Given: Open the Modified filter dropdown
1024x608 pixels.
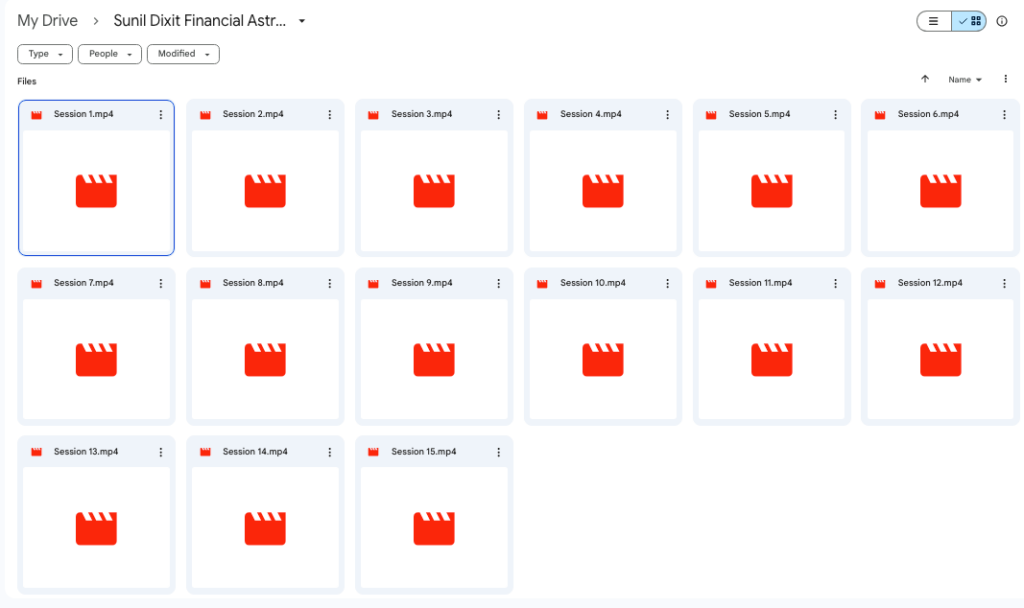Looking at the screenshot, I should tap(184, 54).
